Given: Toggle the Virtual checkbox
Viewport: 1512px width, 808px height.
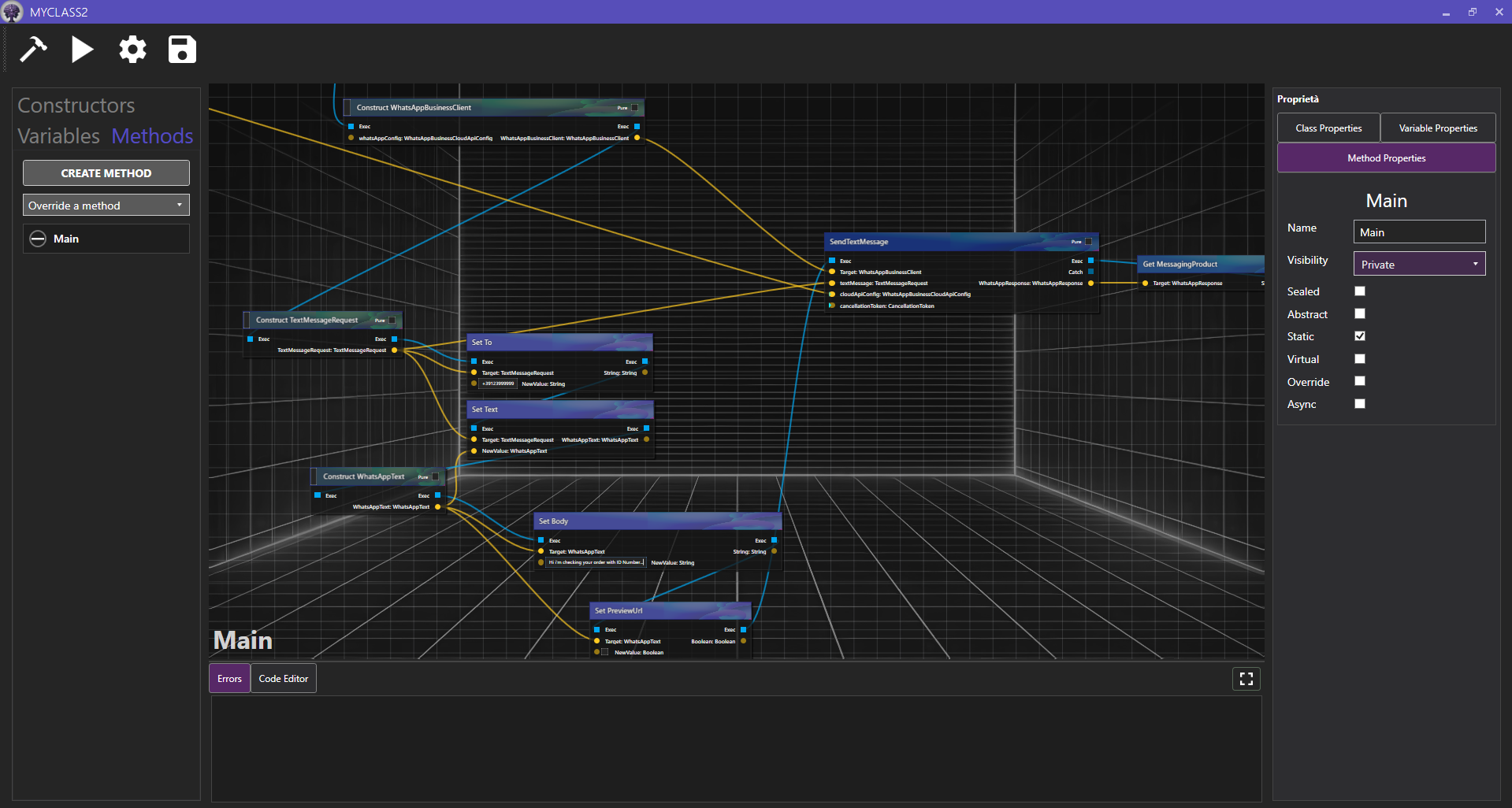Looking at the screenshot, I should click(x=1359, y=359).
